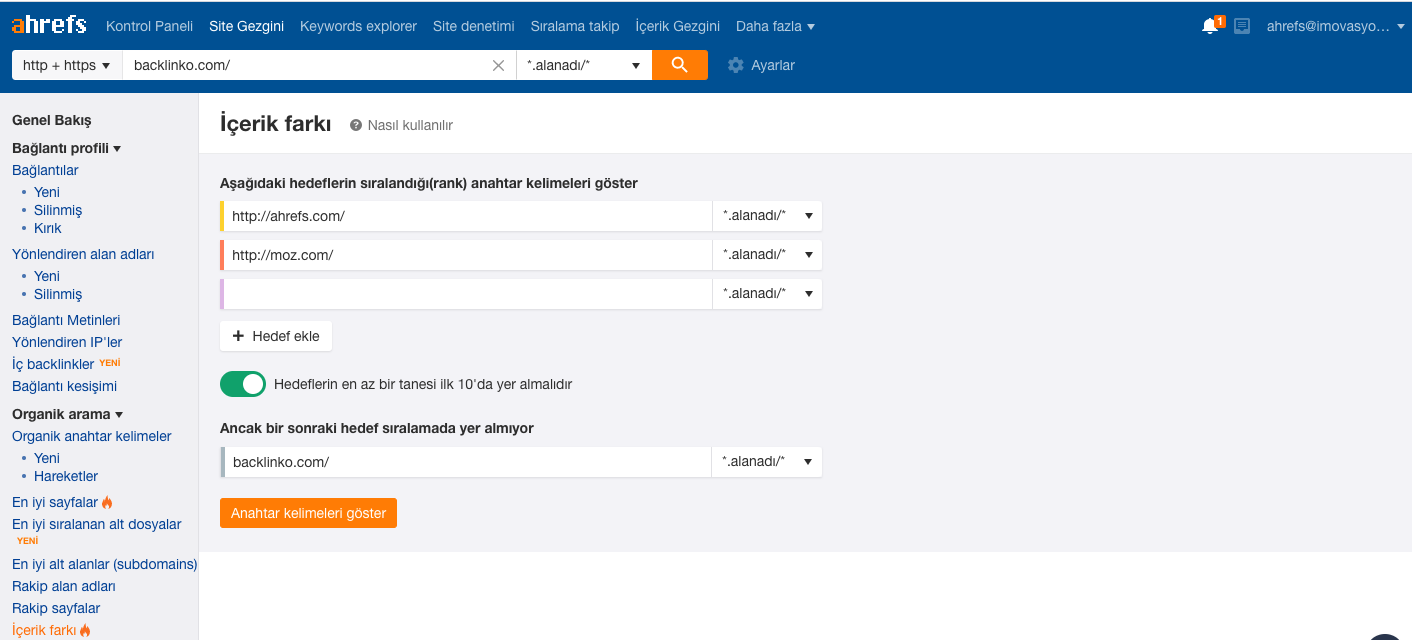Open mode dropdown for http://ahrefs.com/ target
Viewport: 1412px width, 640px height.
pyautogui.click(x=767, y=216)
